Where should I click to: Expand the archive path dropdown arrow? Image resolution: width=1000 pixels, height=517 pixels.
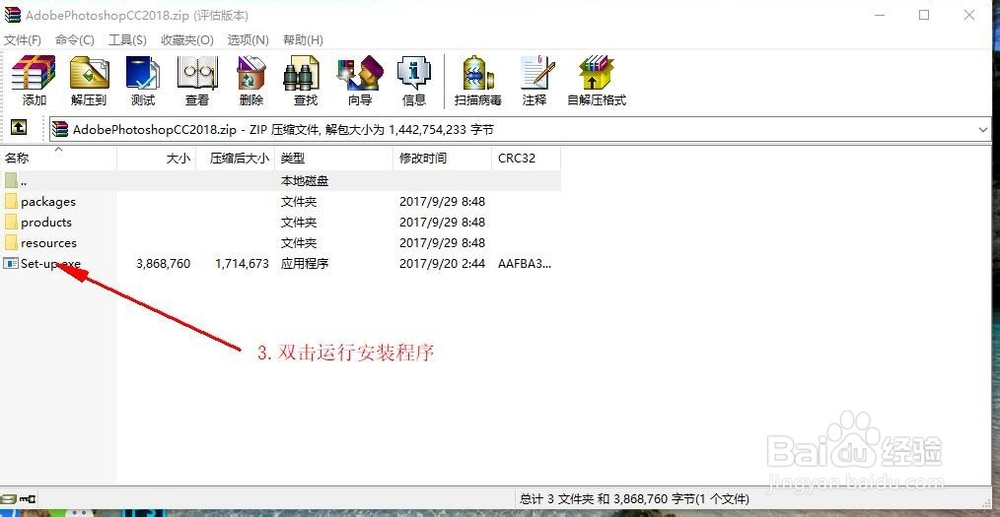tap(983, 129)
